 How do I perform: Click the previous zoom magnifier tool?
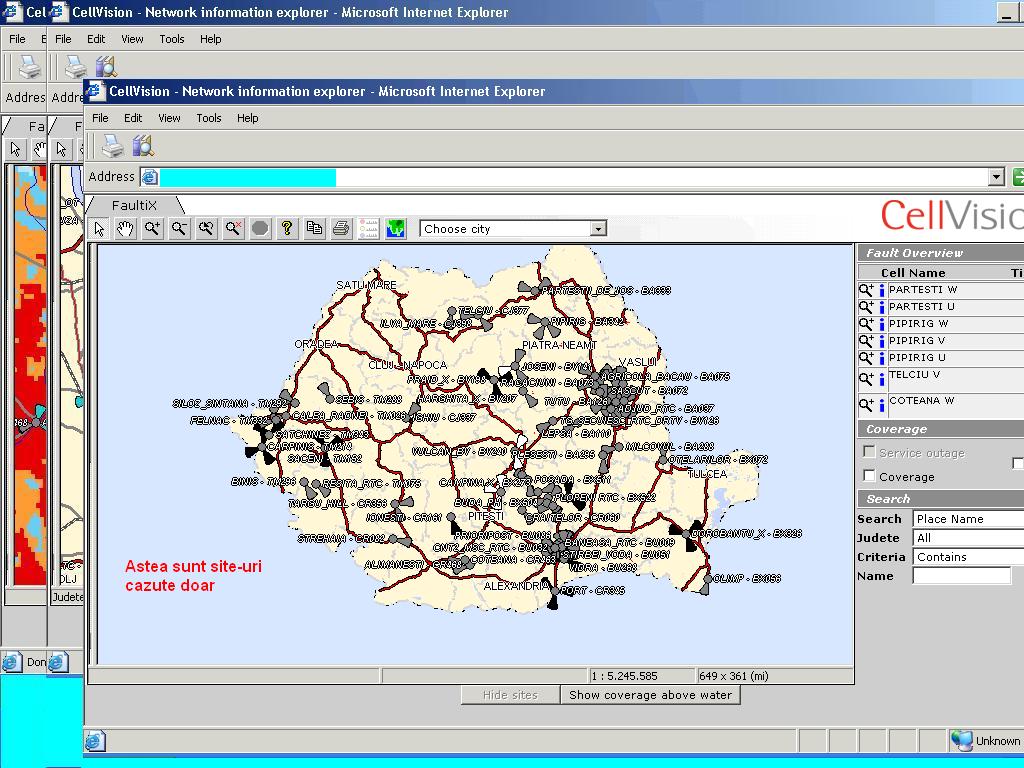(x=206, y=229)
